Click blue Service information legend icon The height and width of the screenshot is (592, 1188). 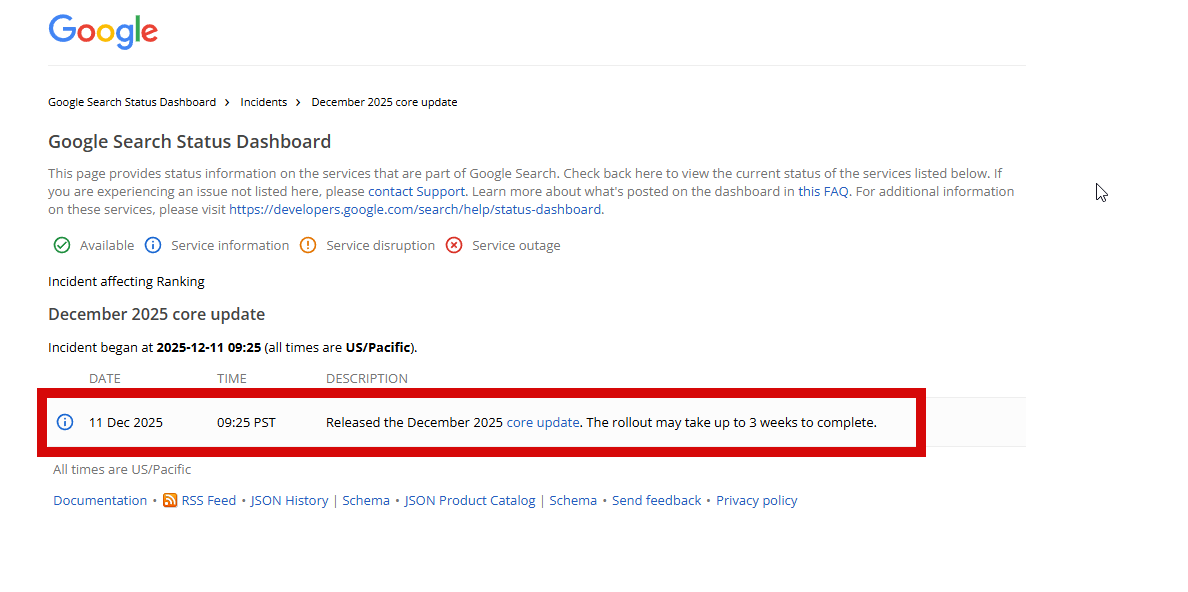click(x=153, y=245)
